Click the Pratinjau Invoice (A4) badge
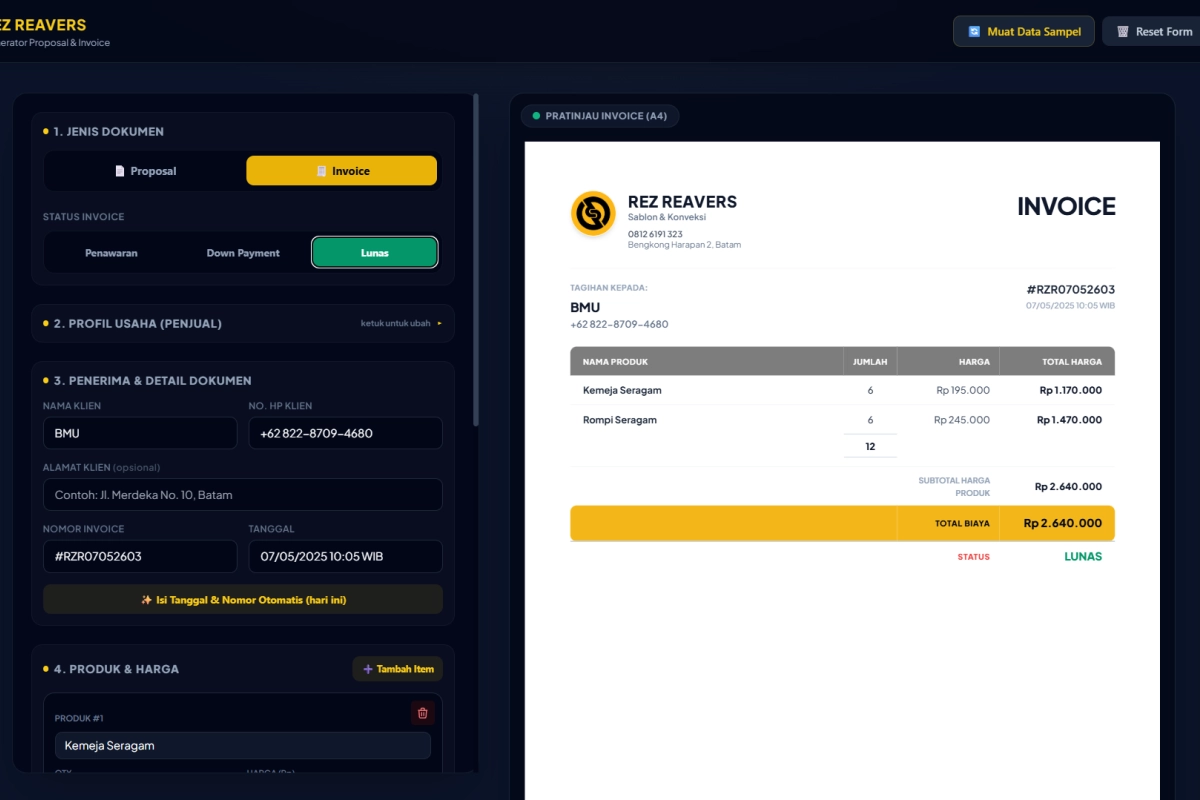Viewport: 1200px width, 800px height. coord(600,116)
